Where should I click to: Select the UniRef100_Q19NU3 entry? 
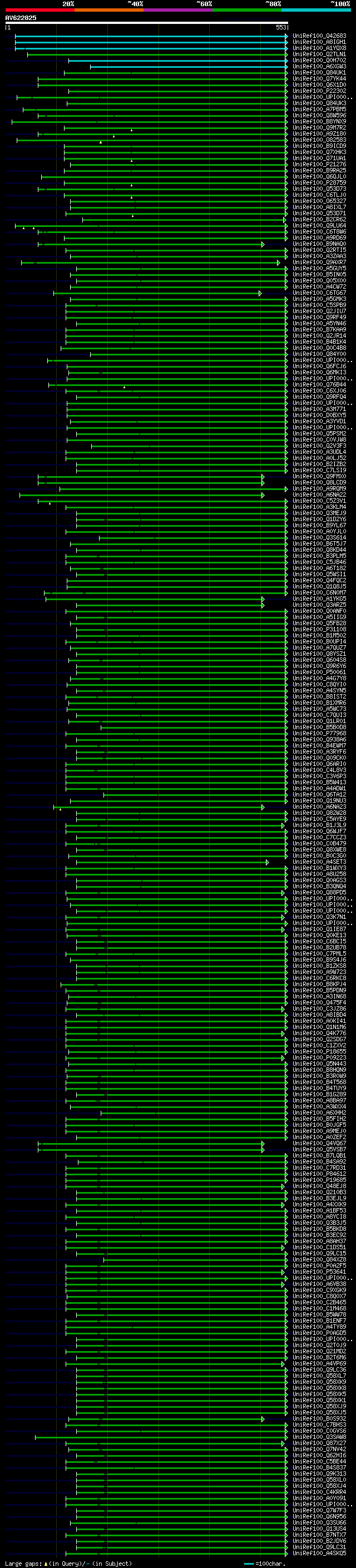[x=319, y=800]
